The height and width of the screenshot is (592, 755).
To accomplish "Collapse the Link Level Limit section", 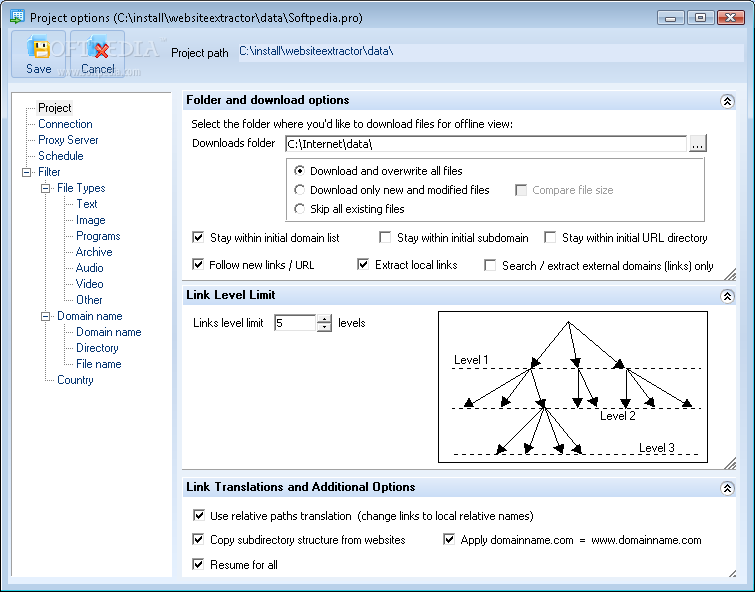I will [x=727, y=296].
